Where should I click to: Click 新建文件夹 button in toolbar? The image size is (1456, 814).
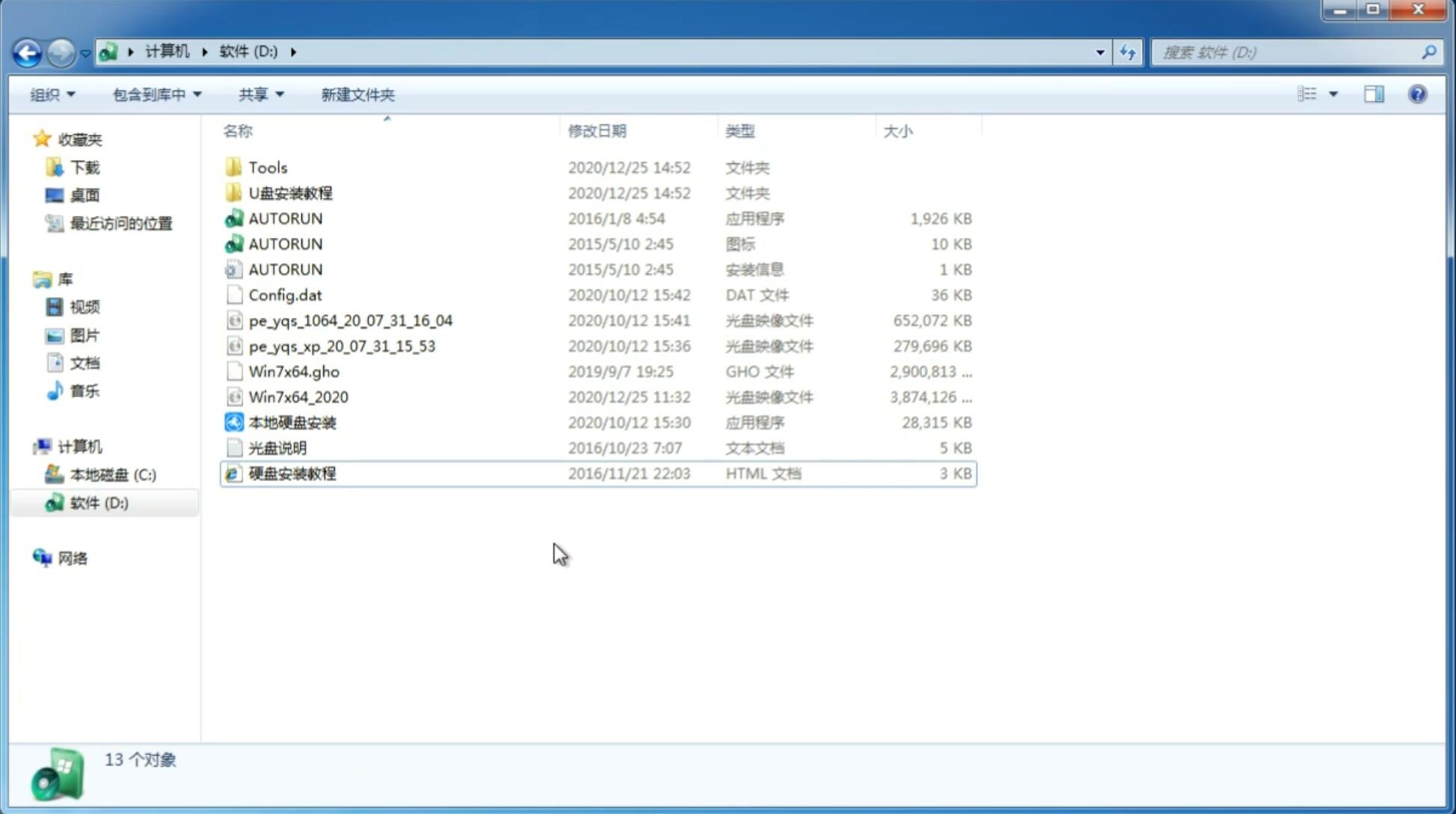pos(358,94)
